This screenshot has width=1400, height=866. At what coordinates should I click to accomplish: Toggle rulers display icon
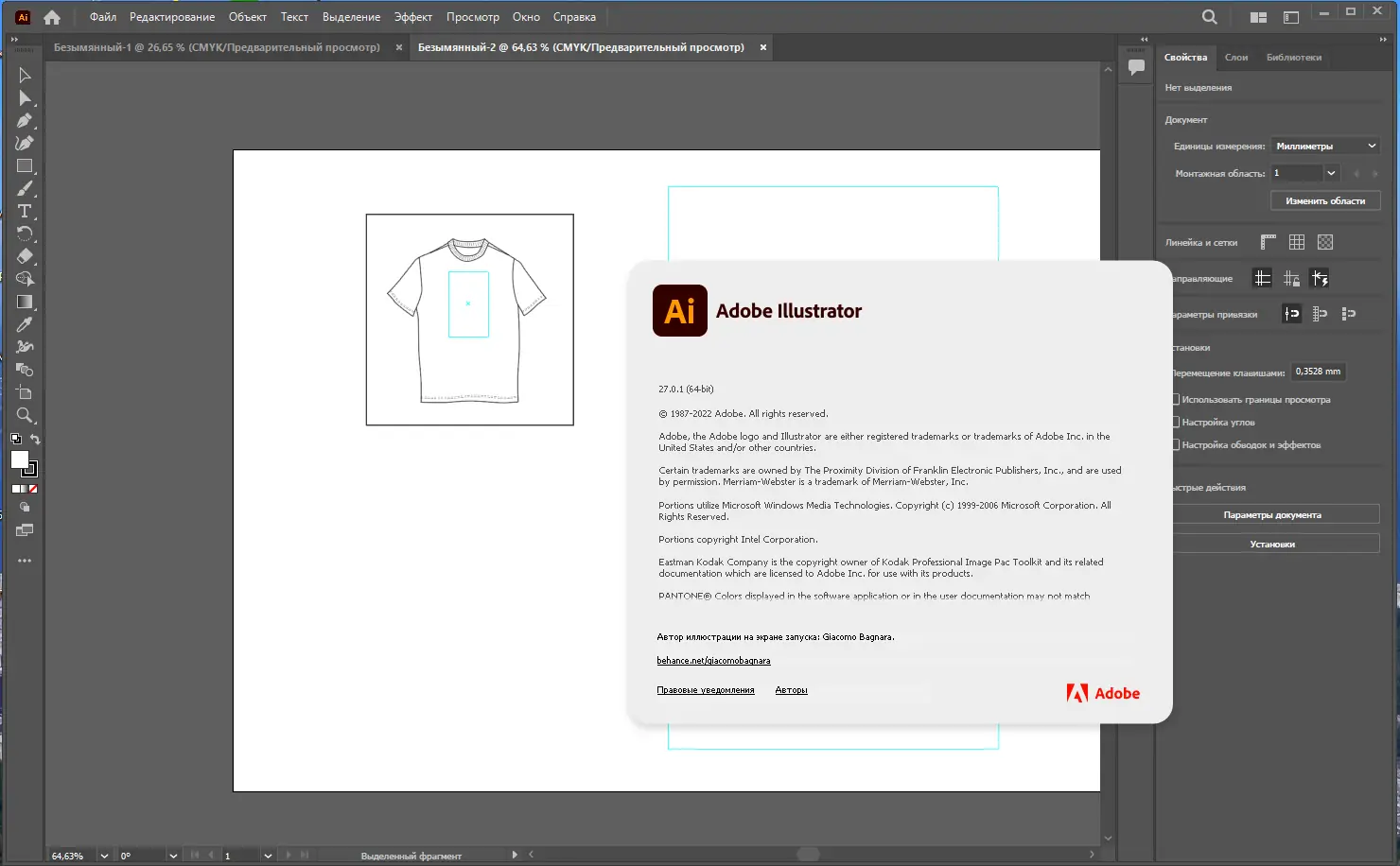[1269, 243]
